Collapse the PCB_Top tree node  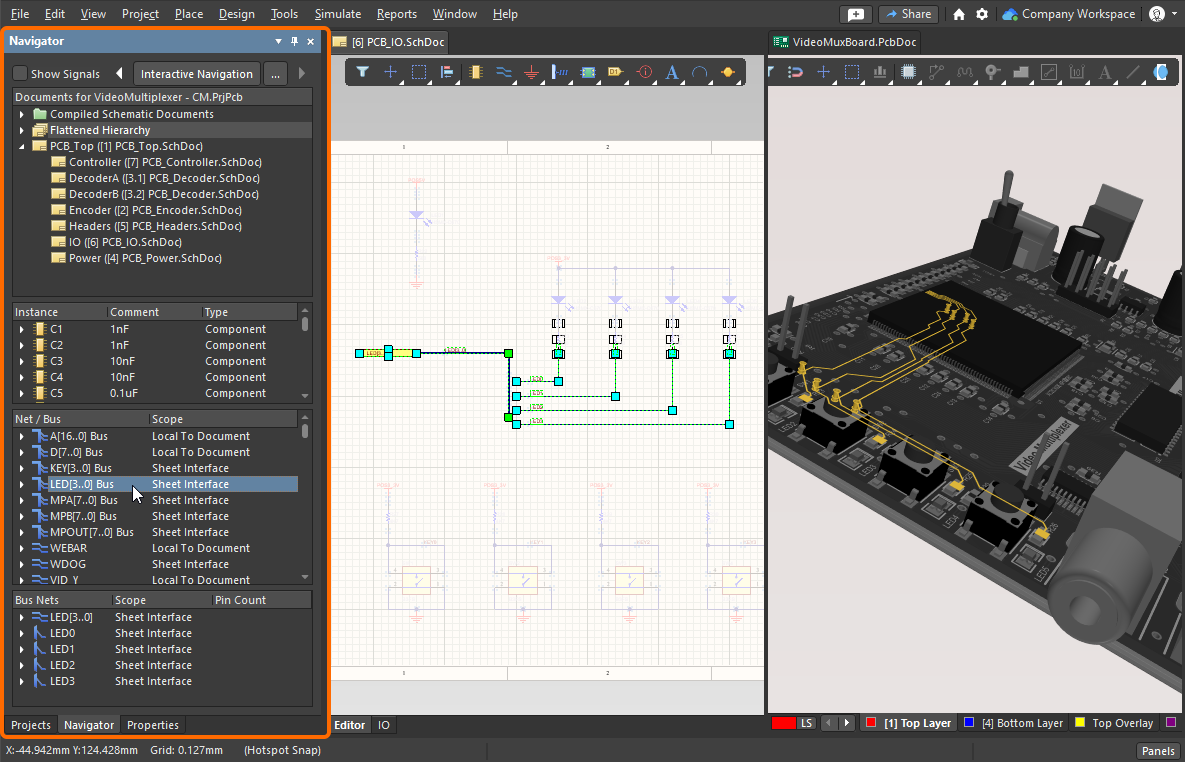point(22,145)
